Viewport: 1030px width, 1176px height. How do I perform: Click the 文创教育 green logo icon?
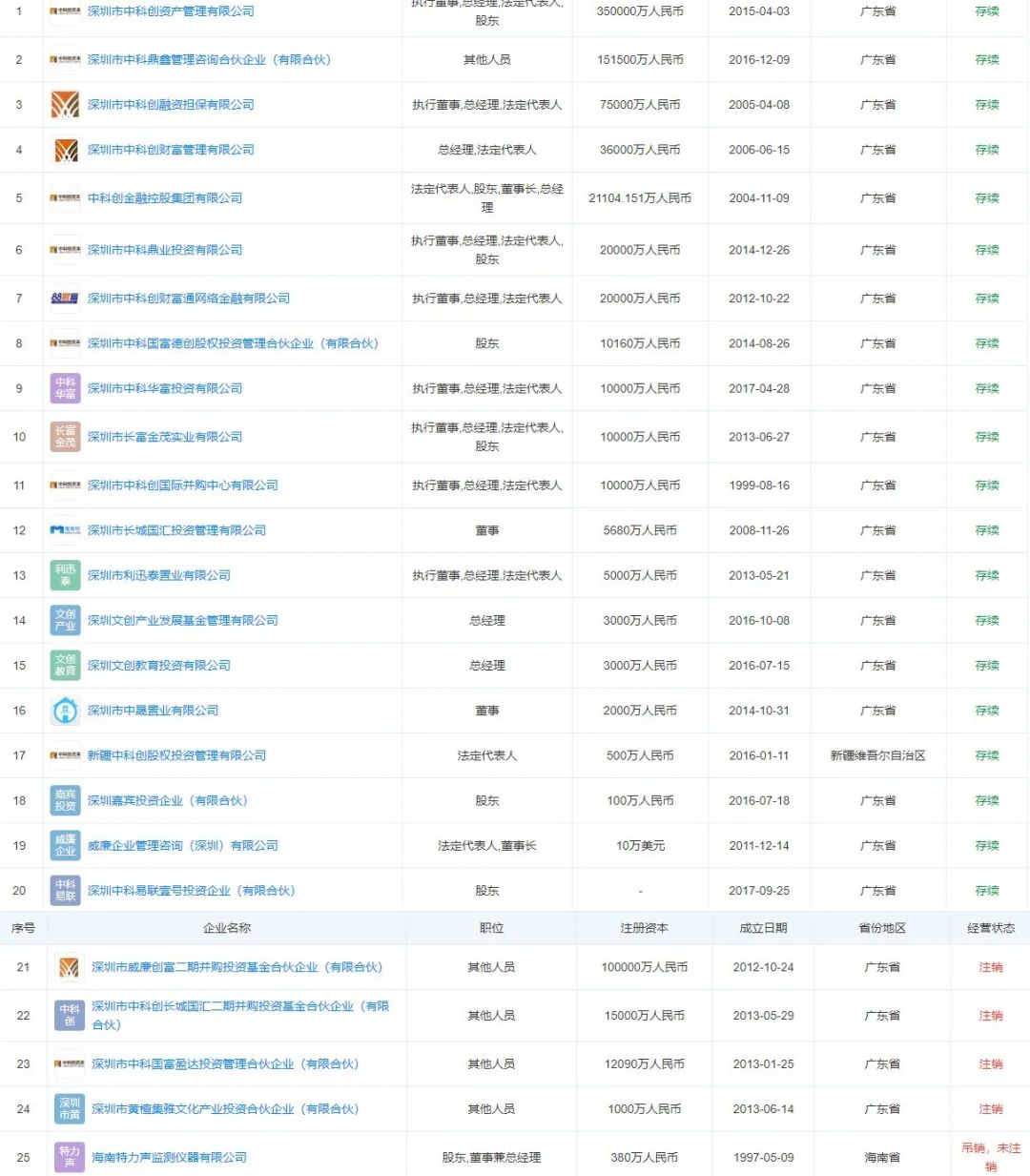tap(65, 665)
